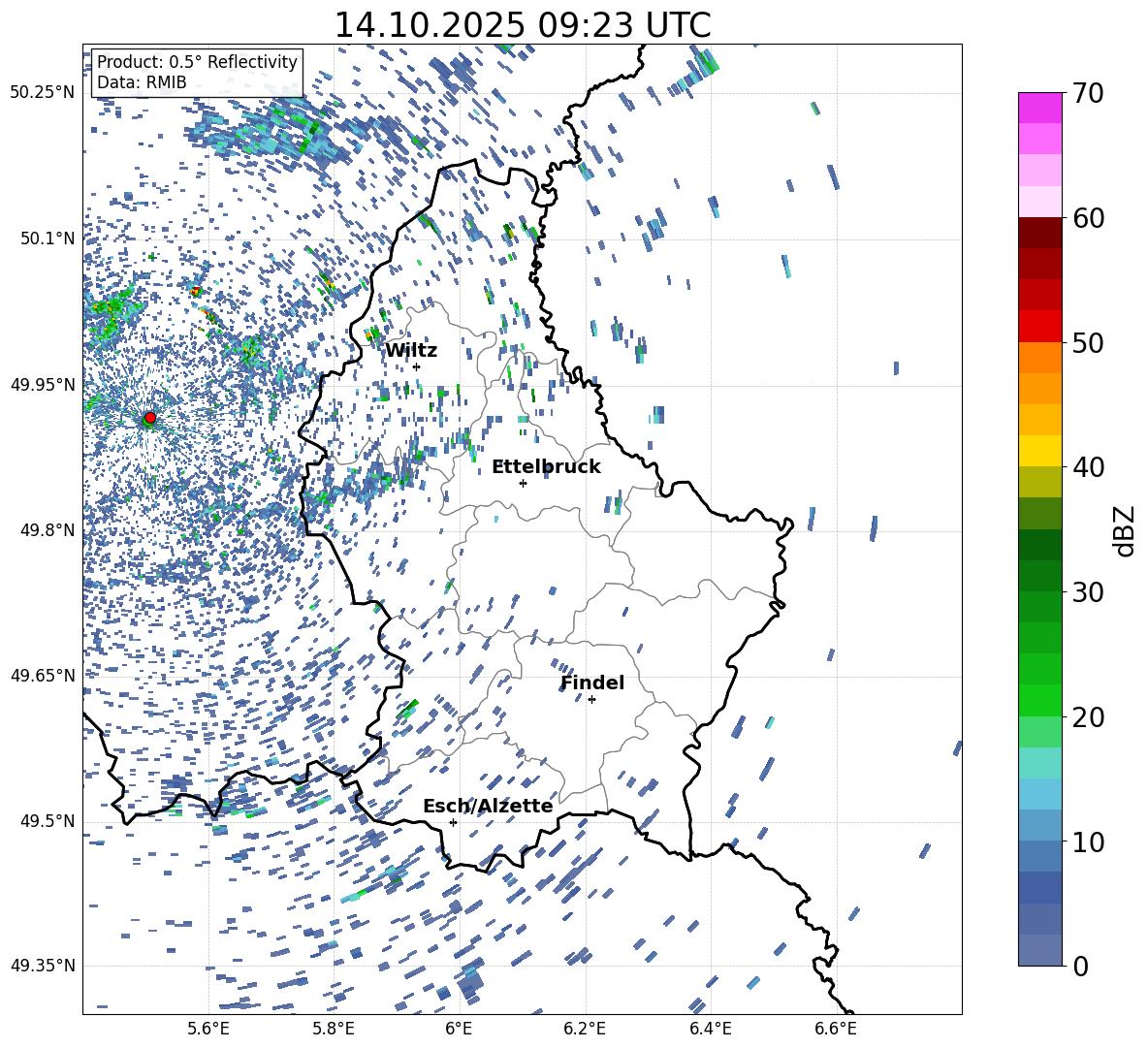Click the 0 tick on colorbar
This screenshot has width=1148, height=1048.
coord(1080,966)
